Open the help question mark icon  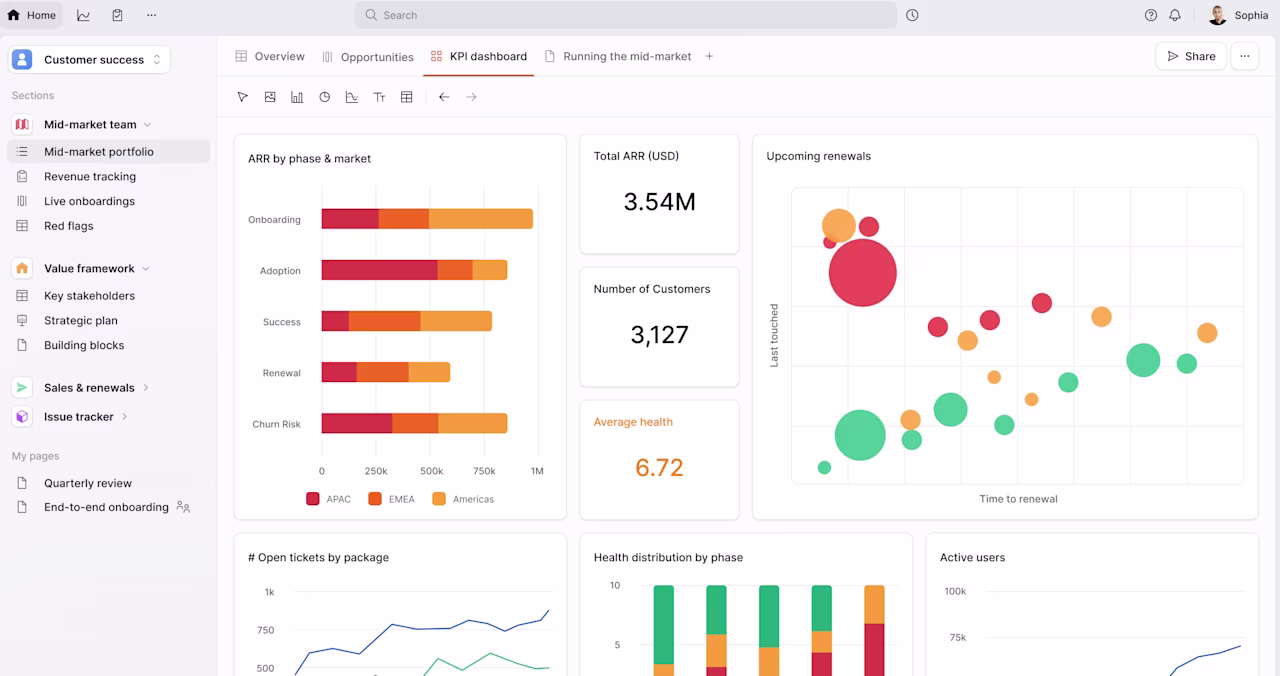(1151, 15)
